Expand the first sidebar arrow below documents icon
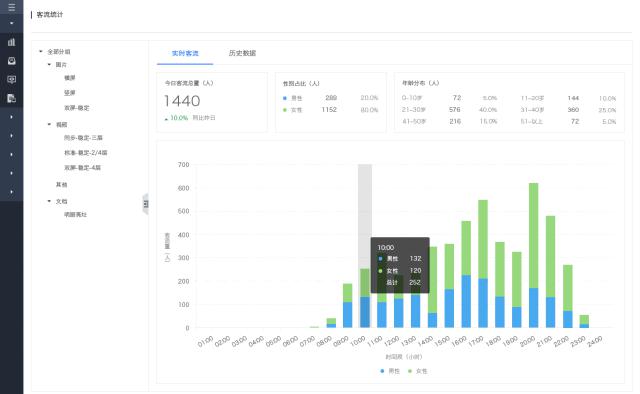Image resolution: width=640 pixels, height=394 pixels. 11,117
